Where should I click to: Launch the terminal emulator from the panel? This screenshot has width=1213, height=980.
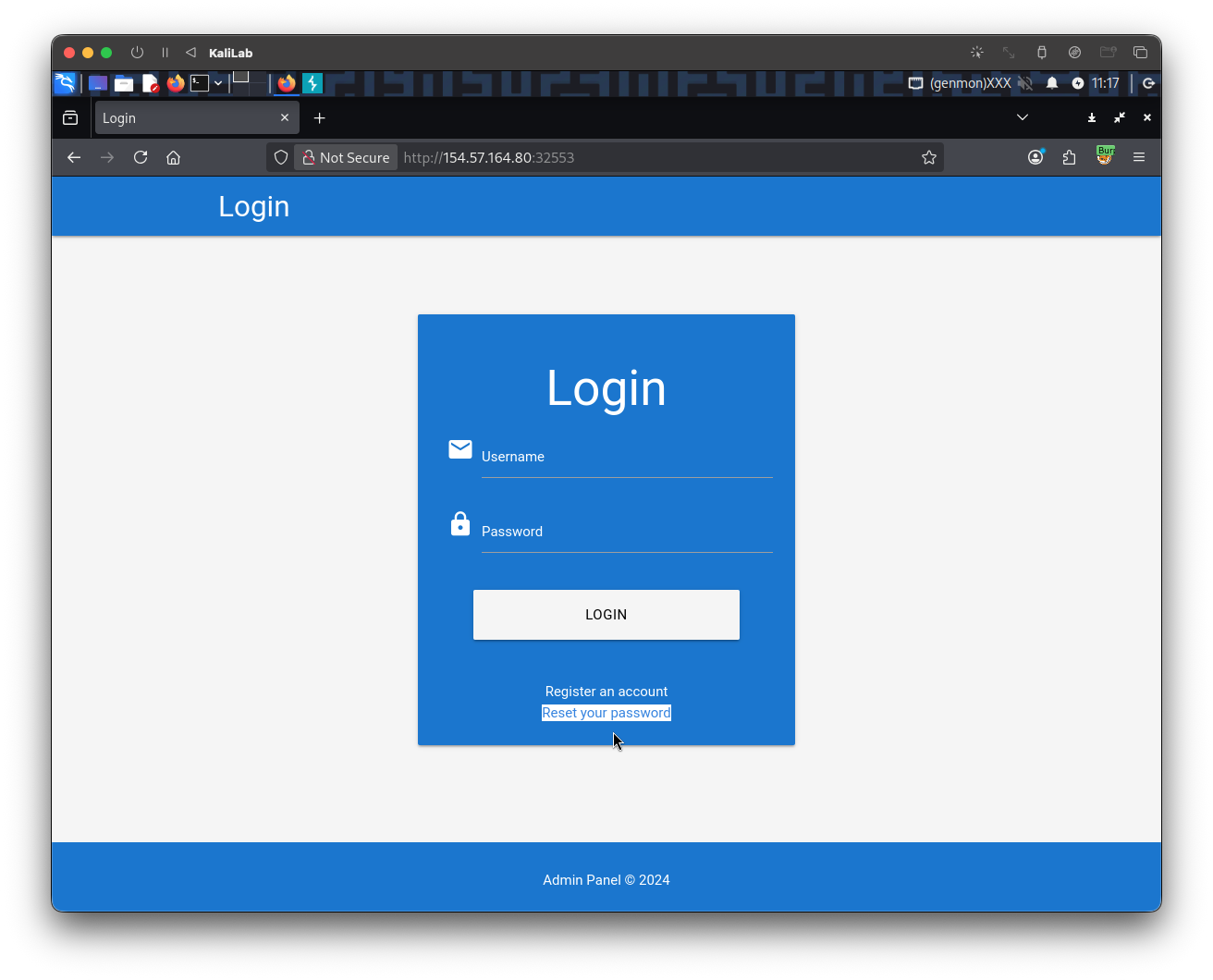pyautogui.click(x=200, y=83)
